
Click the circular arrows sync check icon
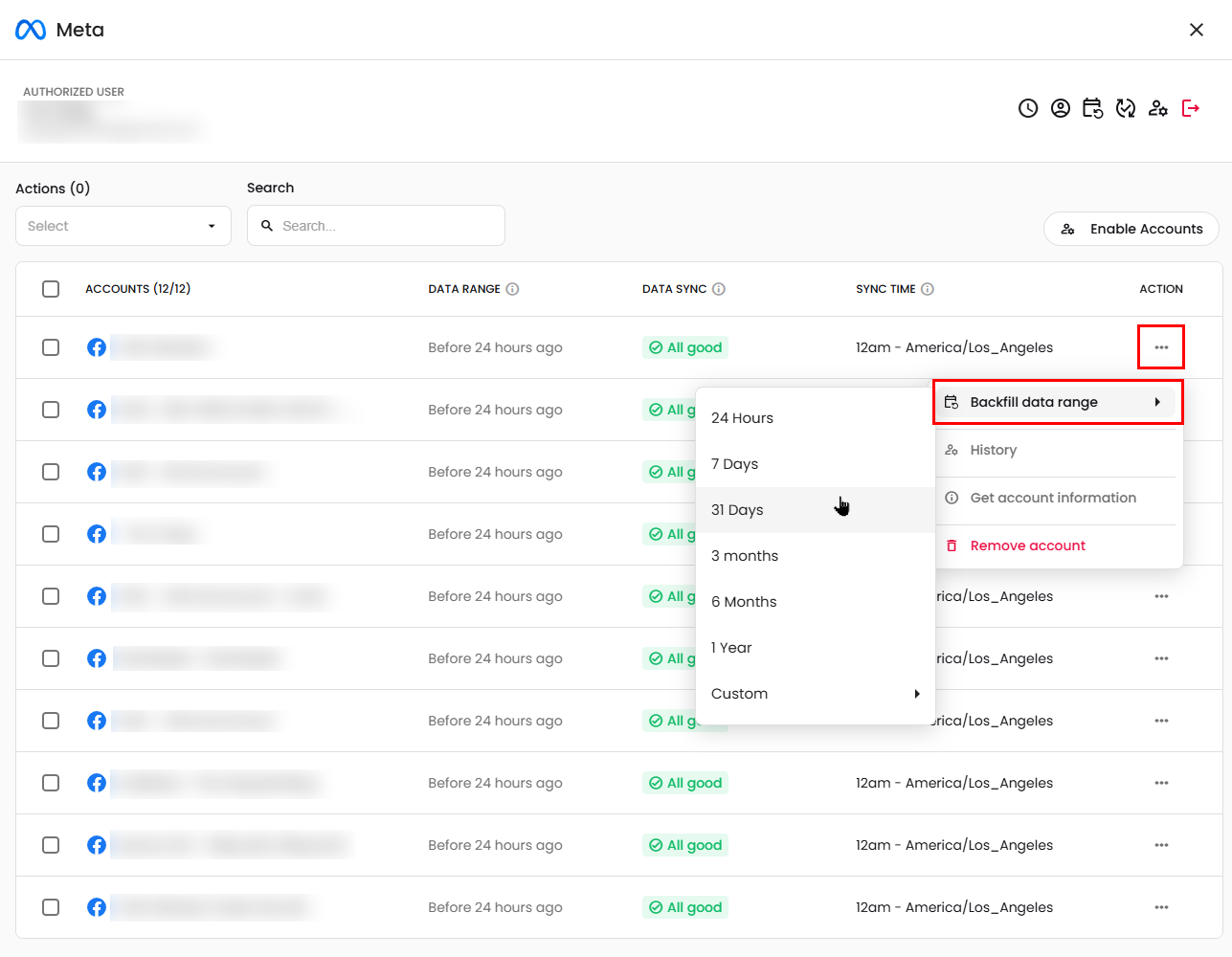click(x=1126, y=108)
